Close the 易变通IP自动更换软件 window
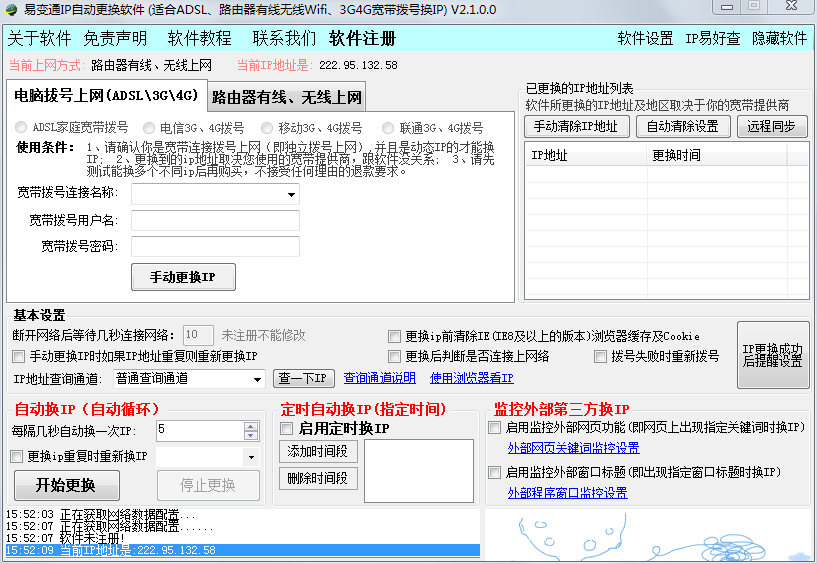 [x=791, y=7]
